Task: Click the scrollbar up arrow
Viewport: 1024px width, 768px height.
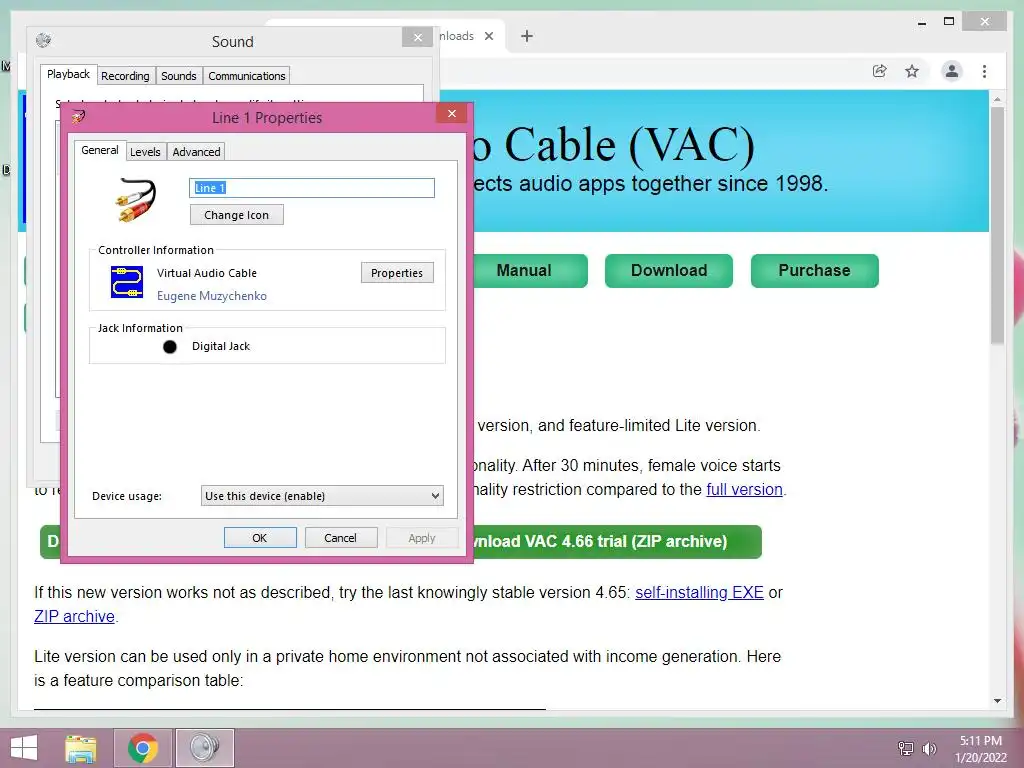Action: (x=997, y=99)
